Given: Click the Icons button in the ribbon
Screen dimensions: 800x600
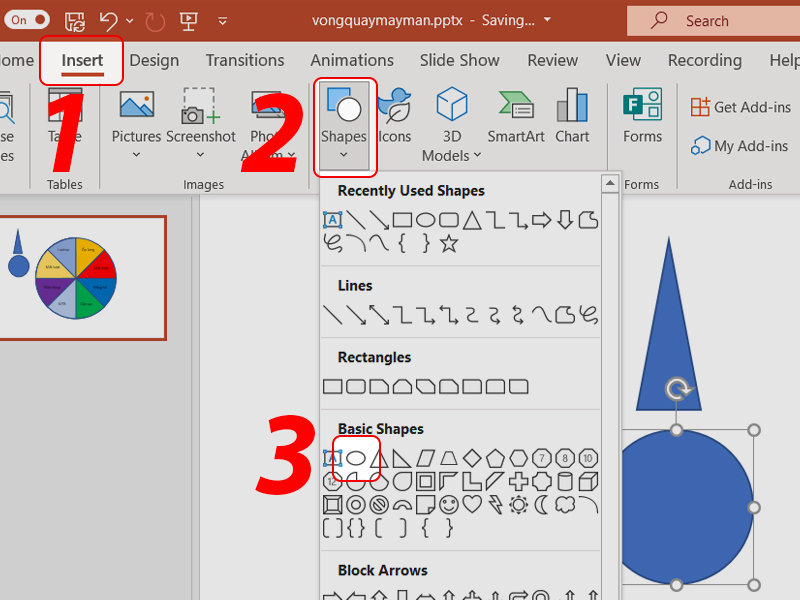Looking at the screenshot, I should click(x=394, y=118).
